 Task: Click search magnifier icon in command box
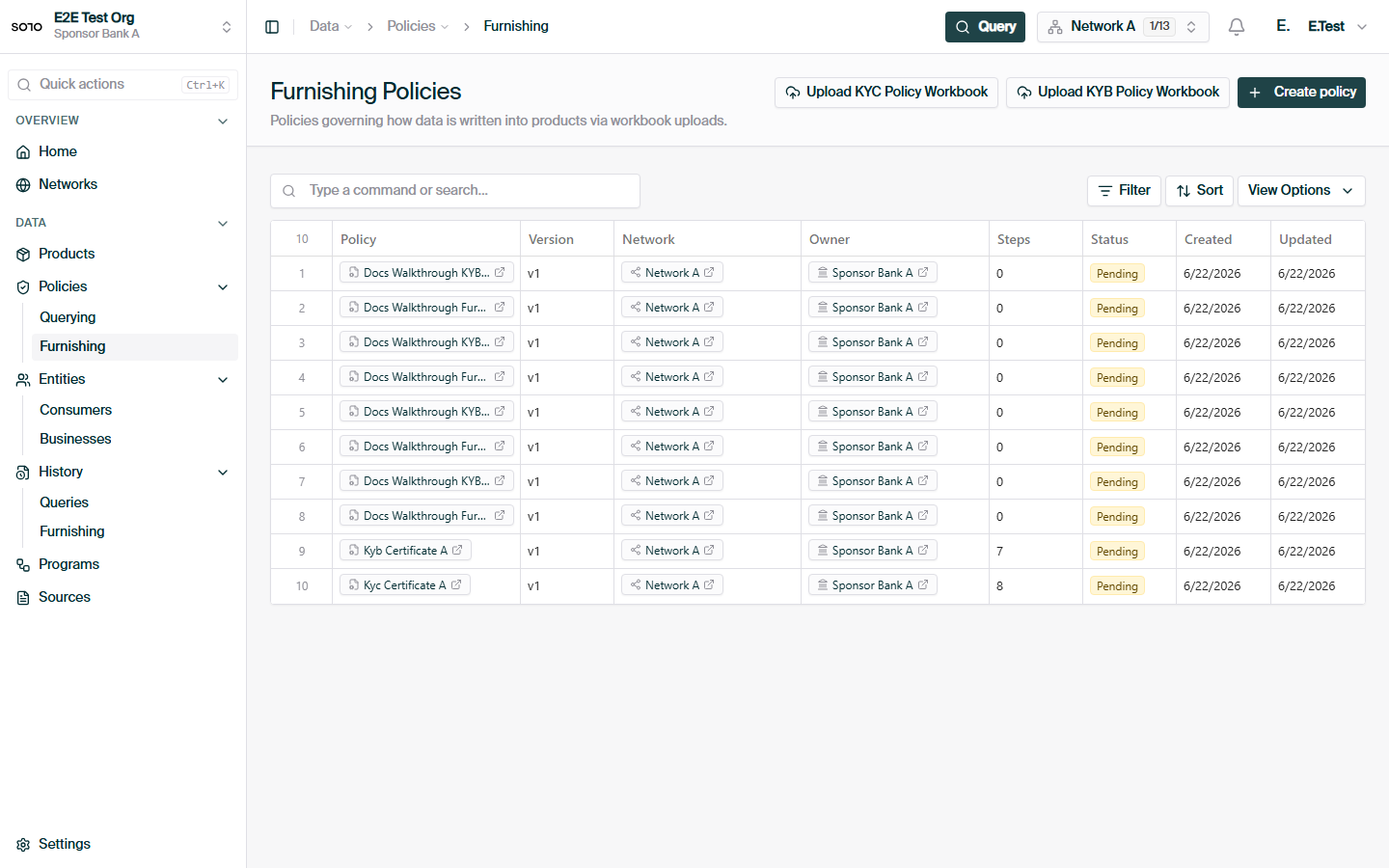288,191
